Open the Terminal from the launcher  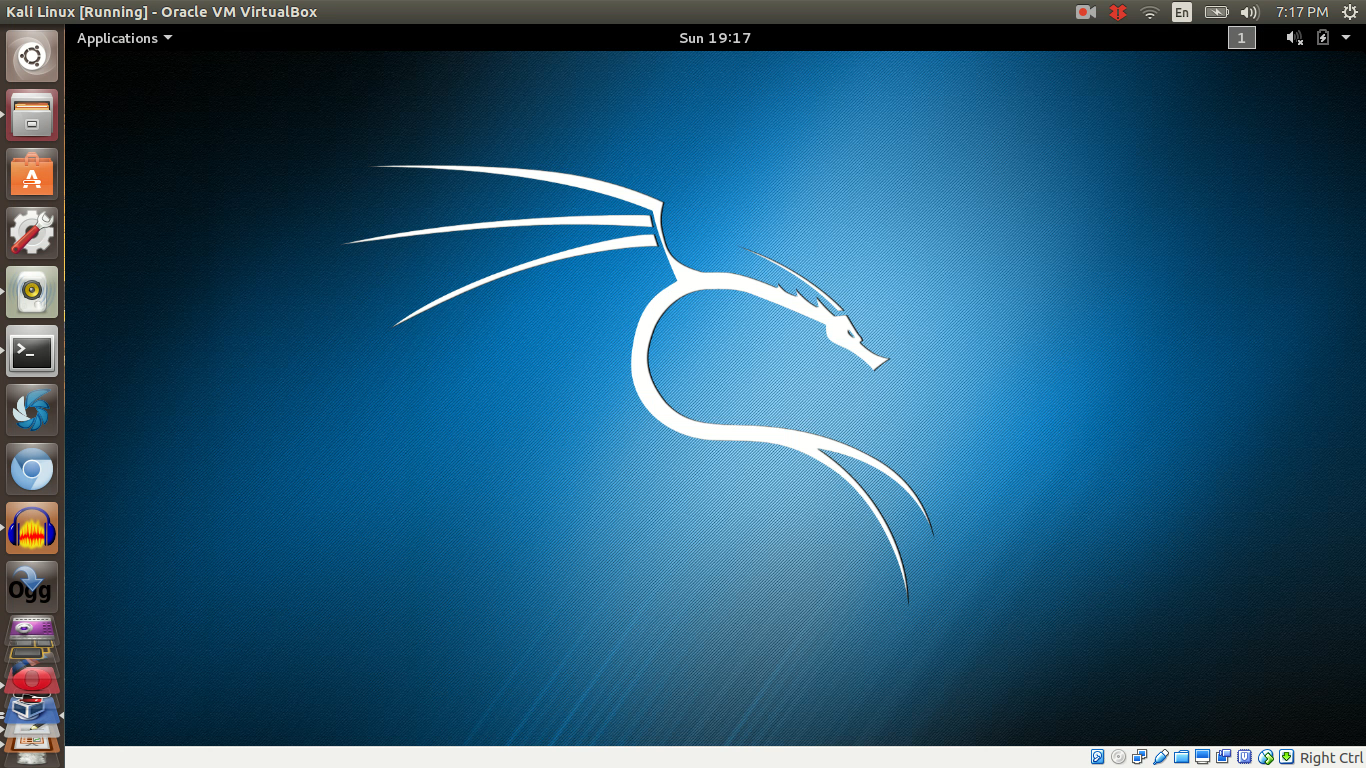[x=32, y=351]
